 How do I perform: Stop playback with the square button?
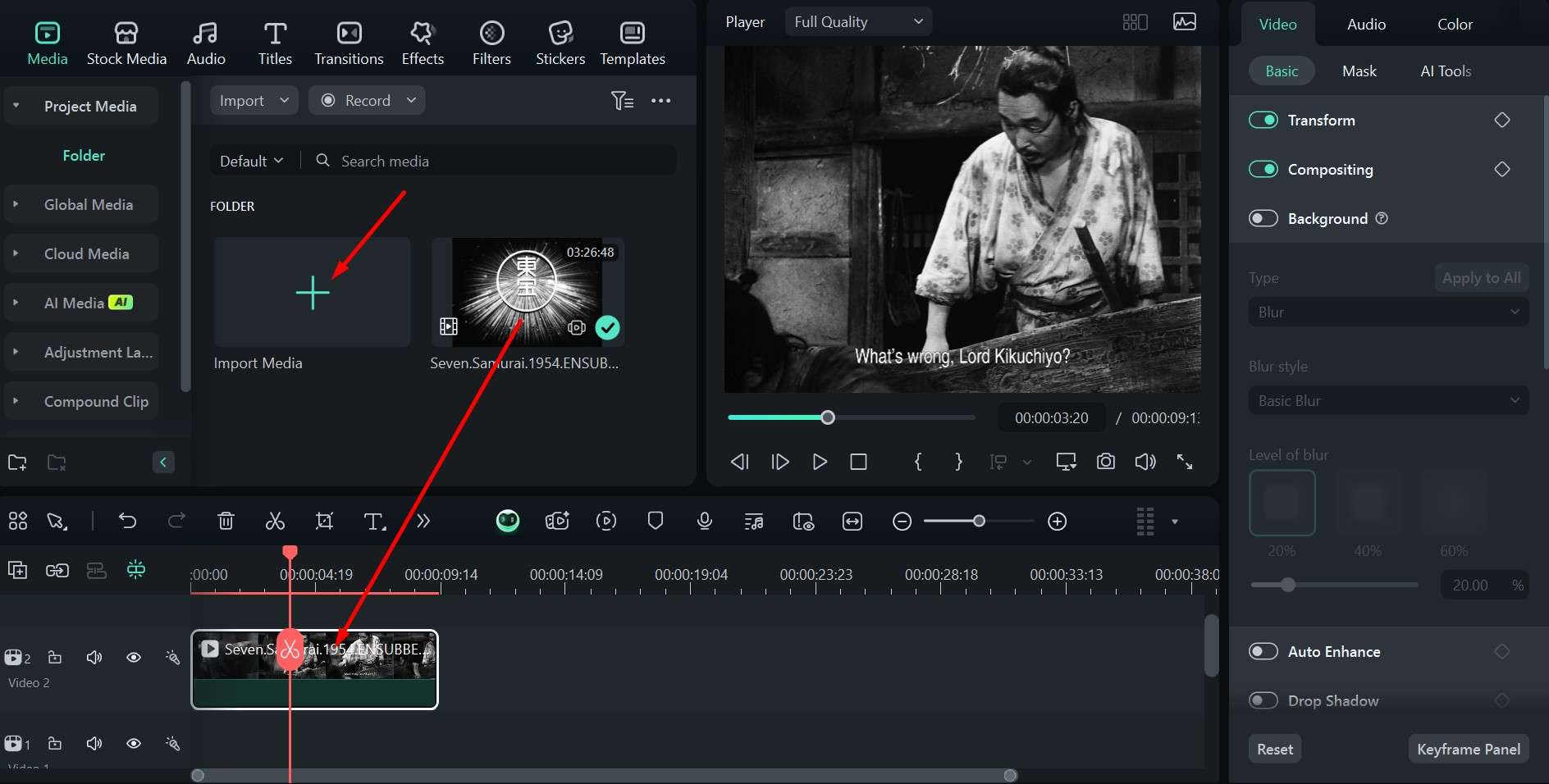click(858, 462)
